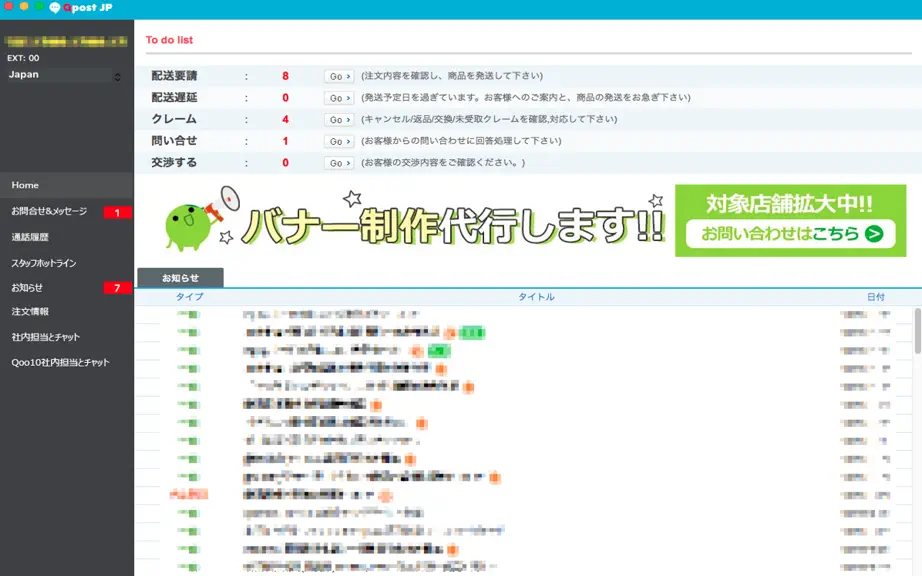Image resolution: width=922 pixels, height=576 pixels.
Task: Click the red count 8 for 配送要請
Action: [x=285, y=76]
